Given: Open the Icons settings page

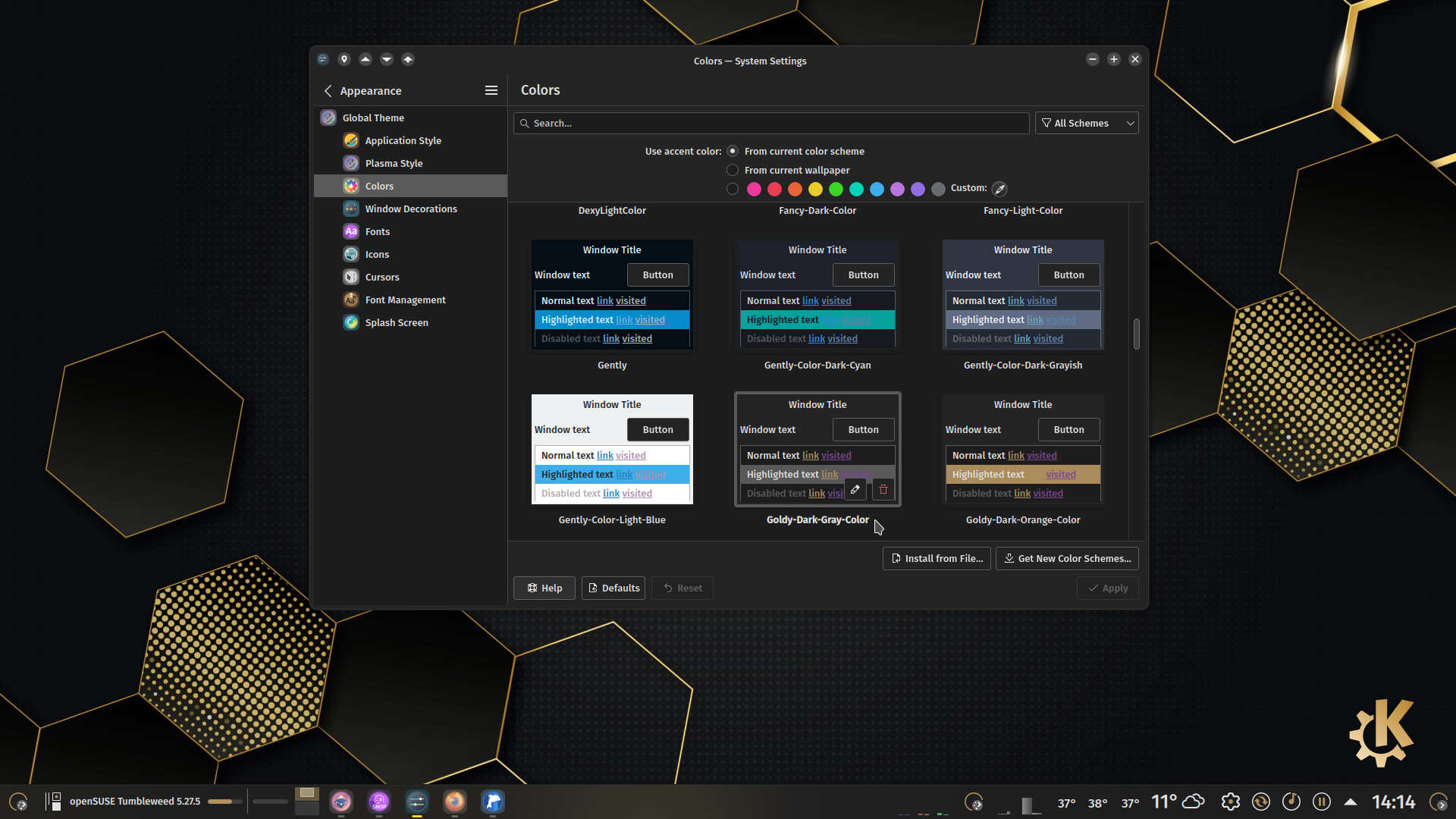Looking at the screenshot, I should coord(410,254).
